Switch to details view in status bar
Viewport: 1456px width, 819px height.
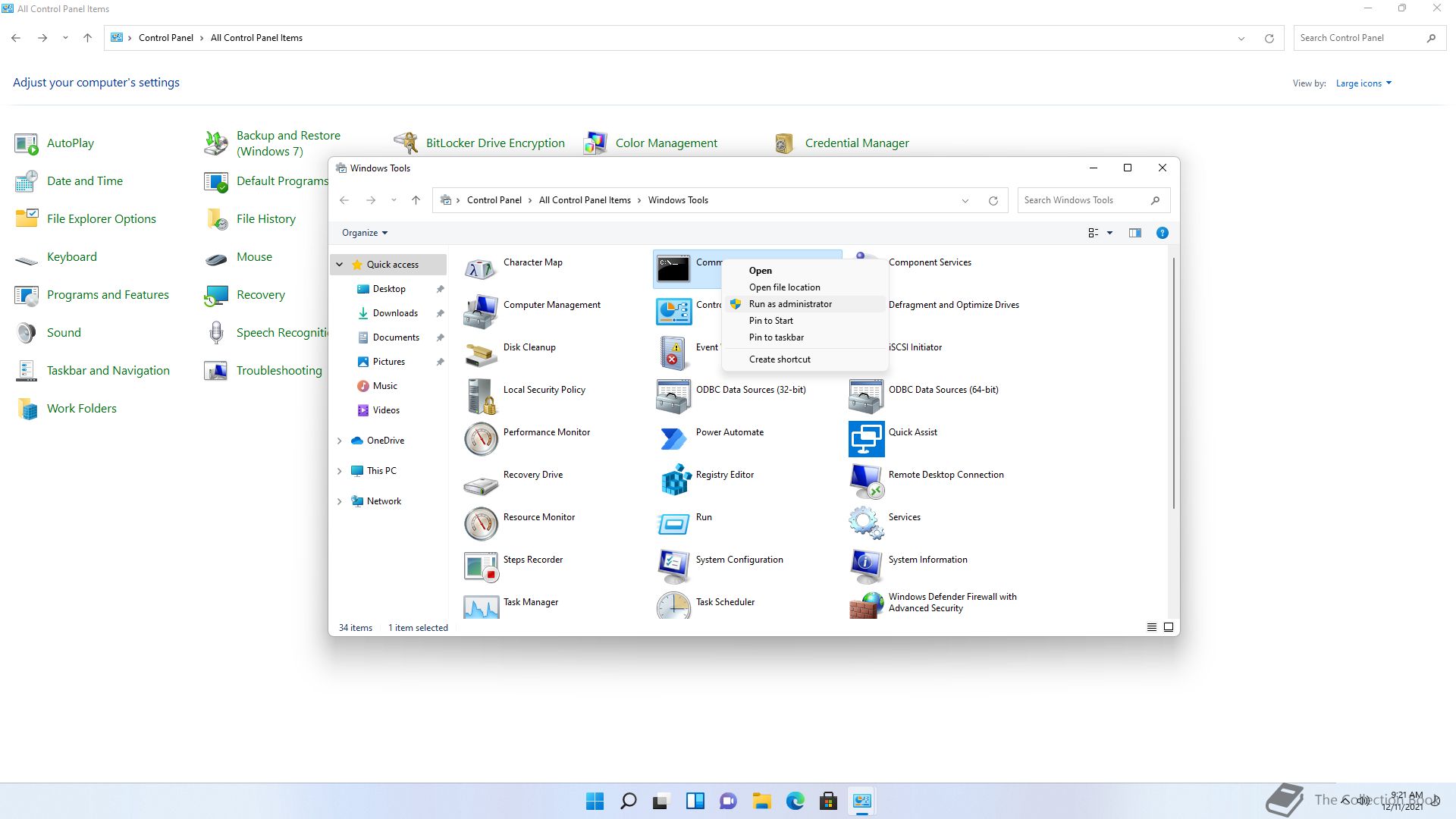1151,627
